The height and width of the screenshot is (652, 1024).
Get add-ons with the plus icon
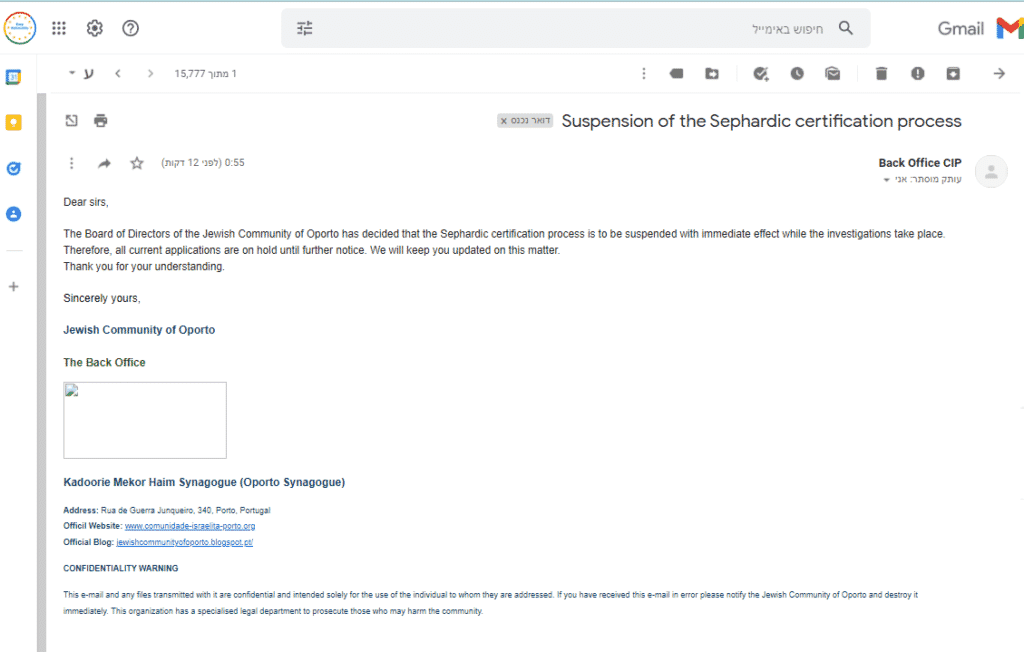[x=14, y=287]
